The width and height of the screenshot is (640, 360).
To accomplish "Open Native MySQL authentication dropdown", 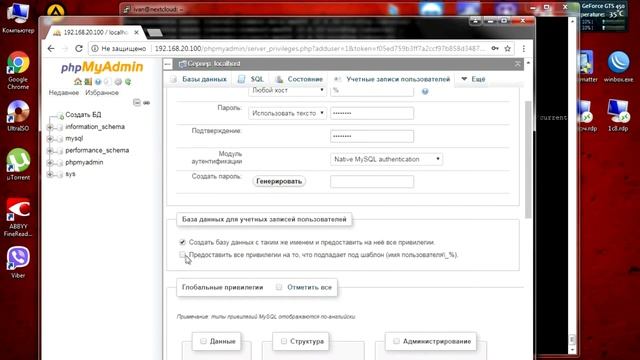I will click(x=386, y=159).
